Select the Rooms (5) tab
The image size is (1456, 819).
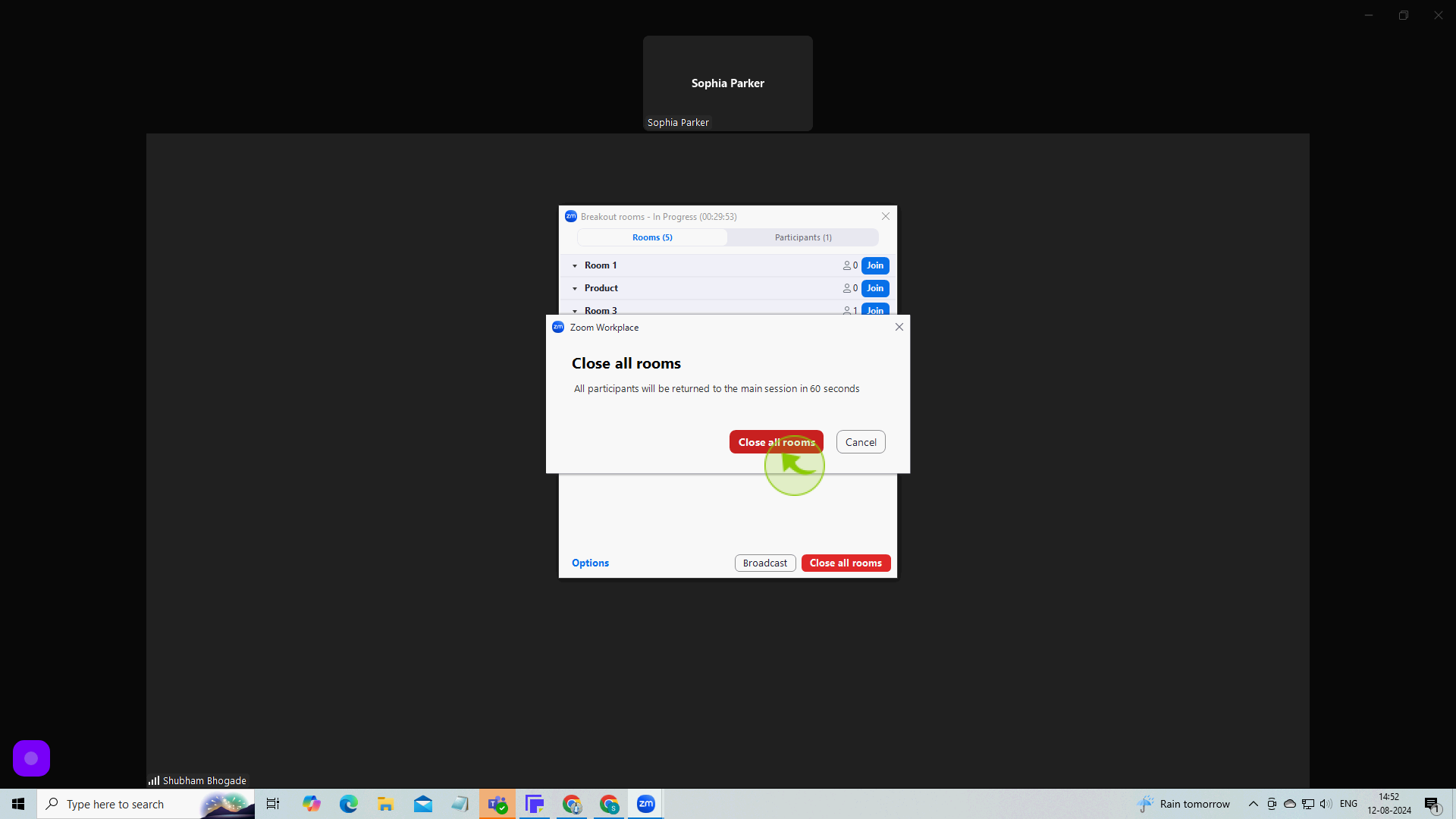[652, 237]
